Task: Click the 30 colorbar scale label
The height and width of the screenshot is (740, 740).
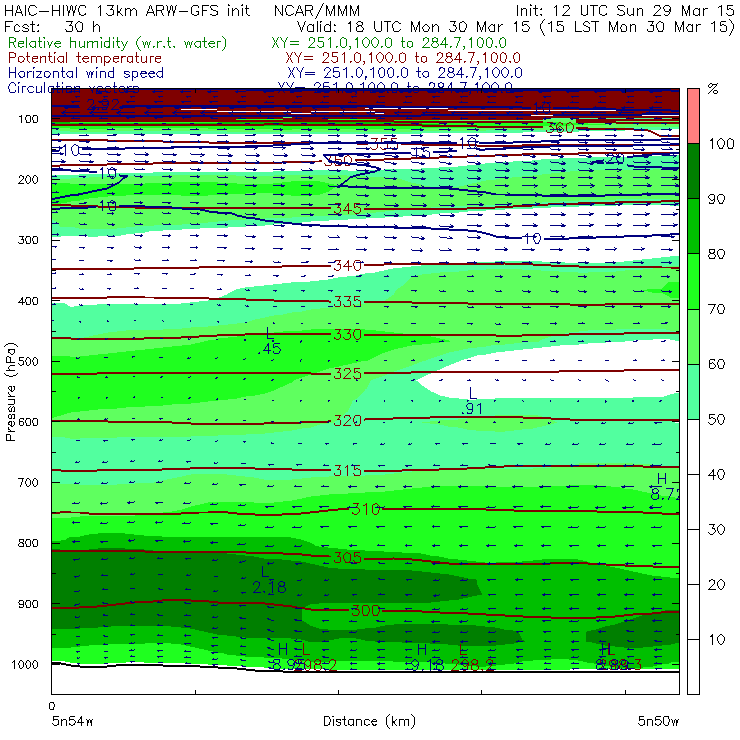Action: click(x=716, y=530)
